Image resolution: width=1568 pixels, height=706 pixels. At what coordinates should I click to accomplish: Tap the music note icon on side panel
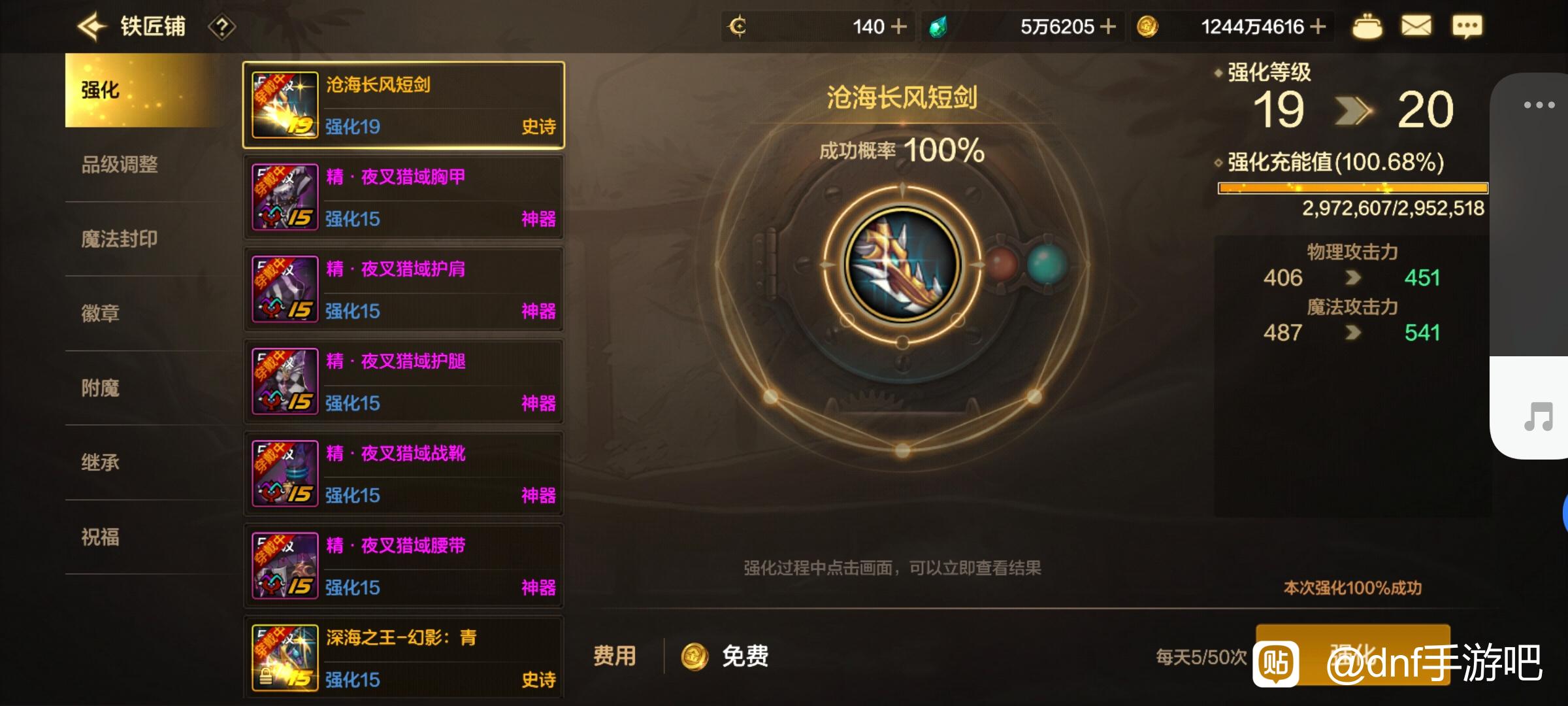(1539, 416)
